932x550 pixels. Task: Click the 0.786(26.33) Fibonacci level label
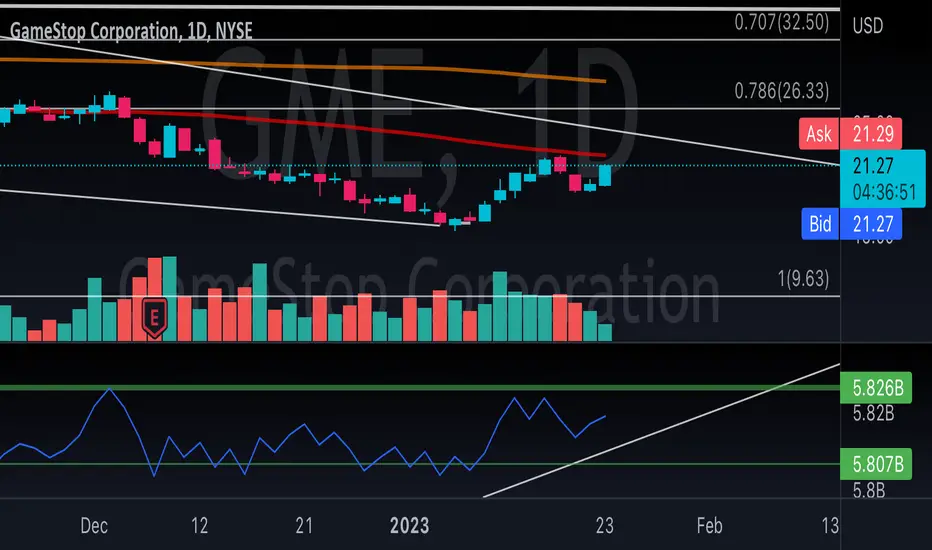[x=782, y=91]
